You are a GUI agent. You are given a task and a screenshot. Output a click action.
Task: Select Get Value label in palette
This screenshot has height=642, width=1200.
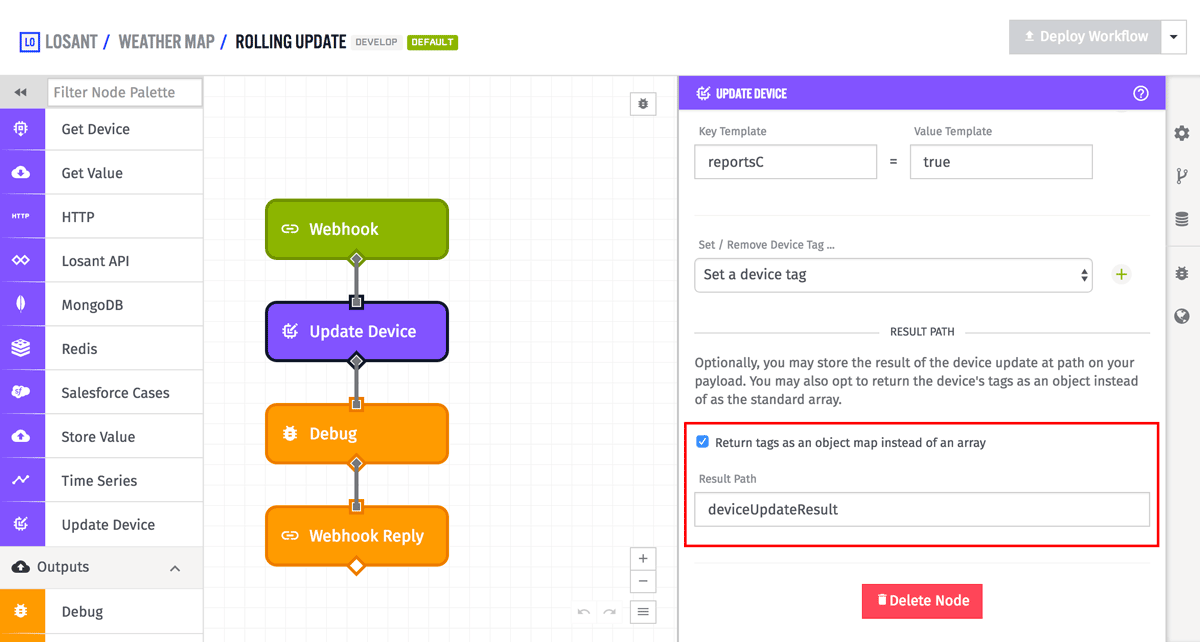[92, 173]
